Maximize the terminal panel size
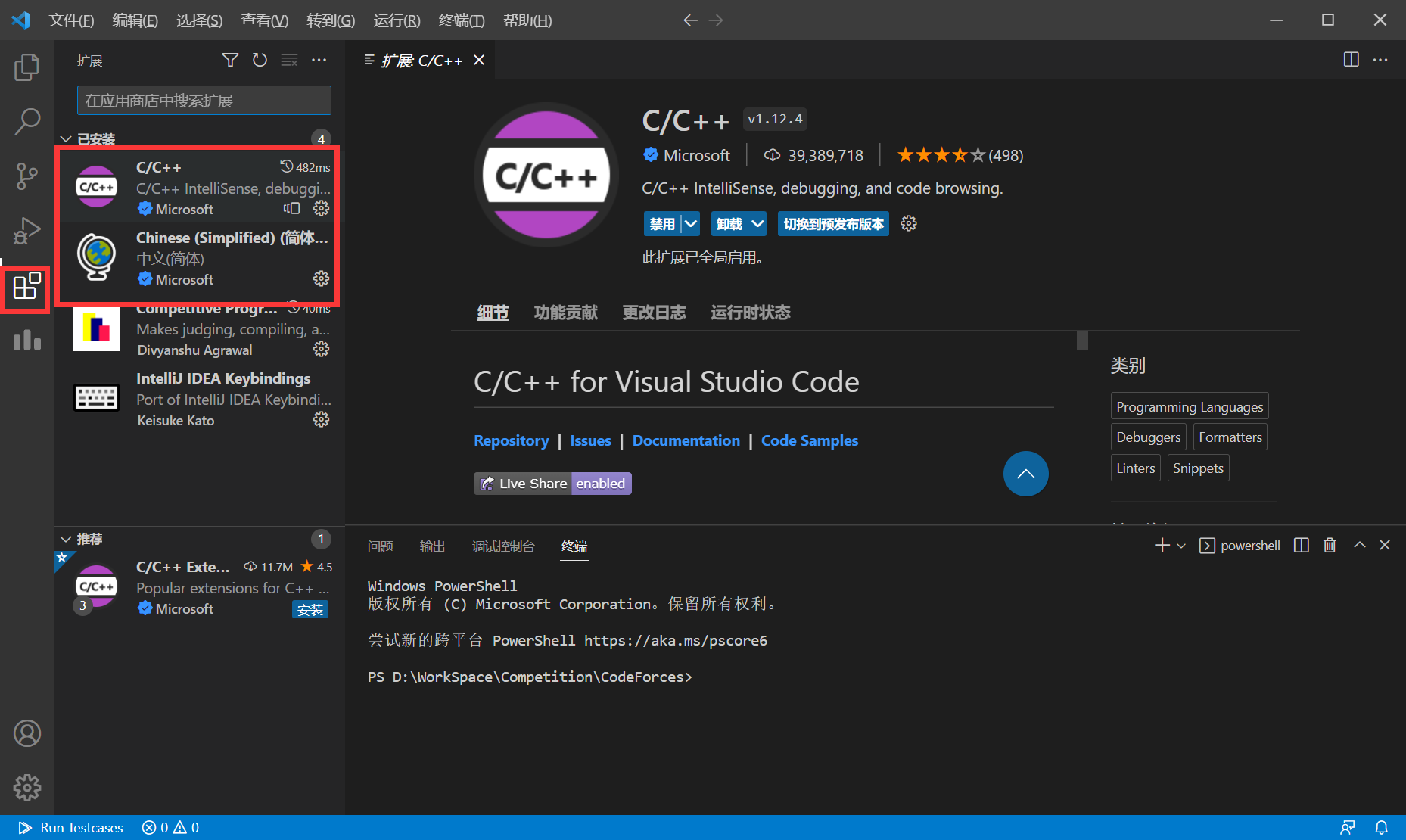Screen dimensions: 1406x840 (1360, 545)
